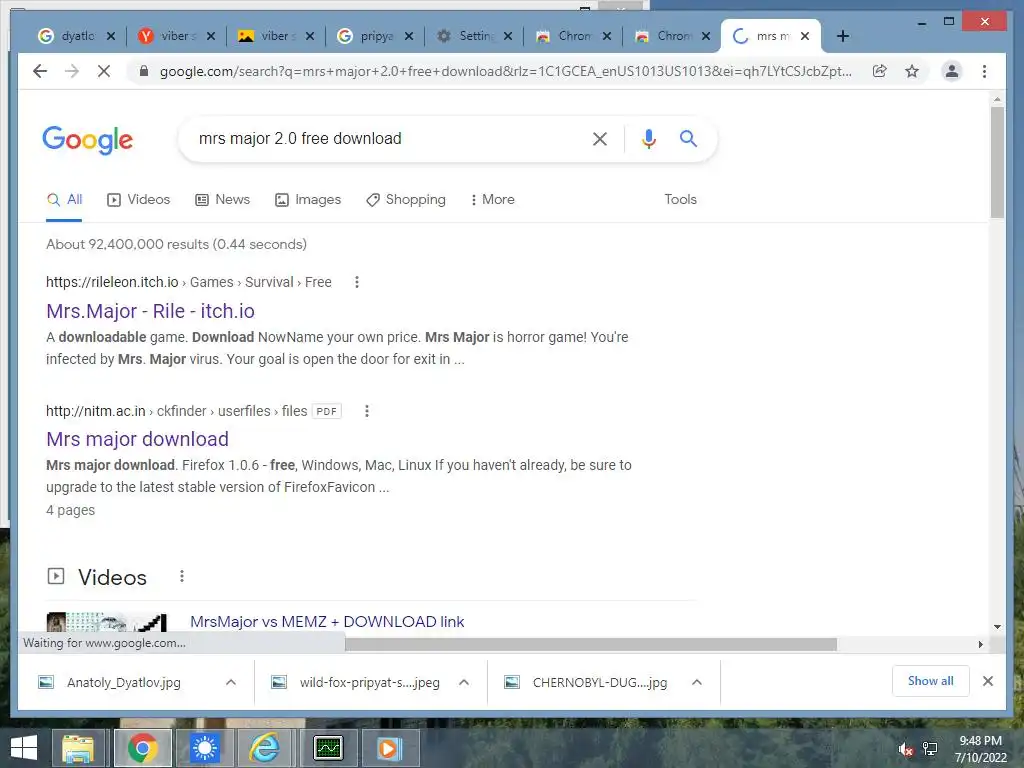Click the scroll right arrow
The height and width of the screenshot is (768, 1024).
coord(980,644)
